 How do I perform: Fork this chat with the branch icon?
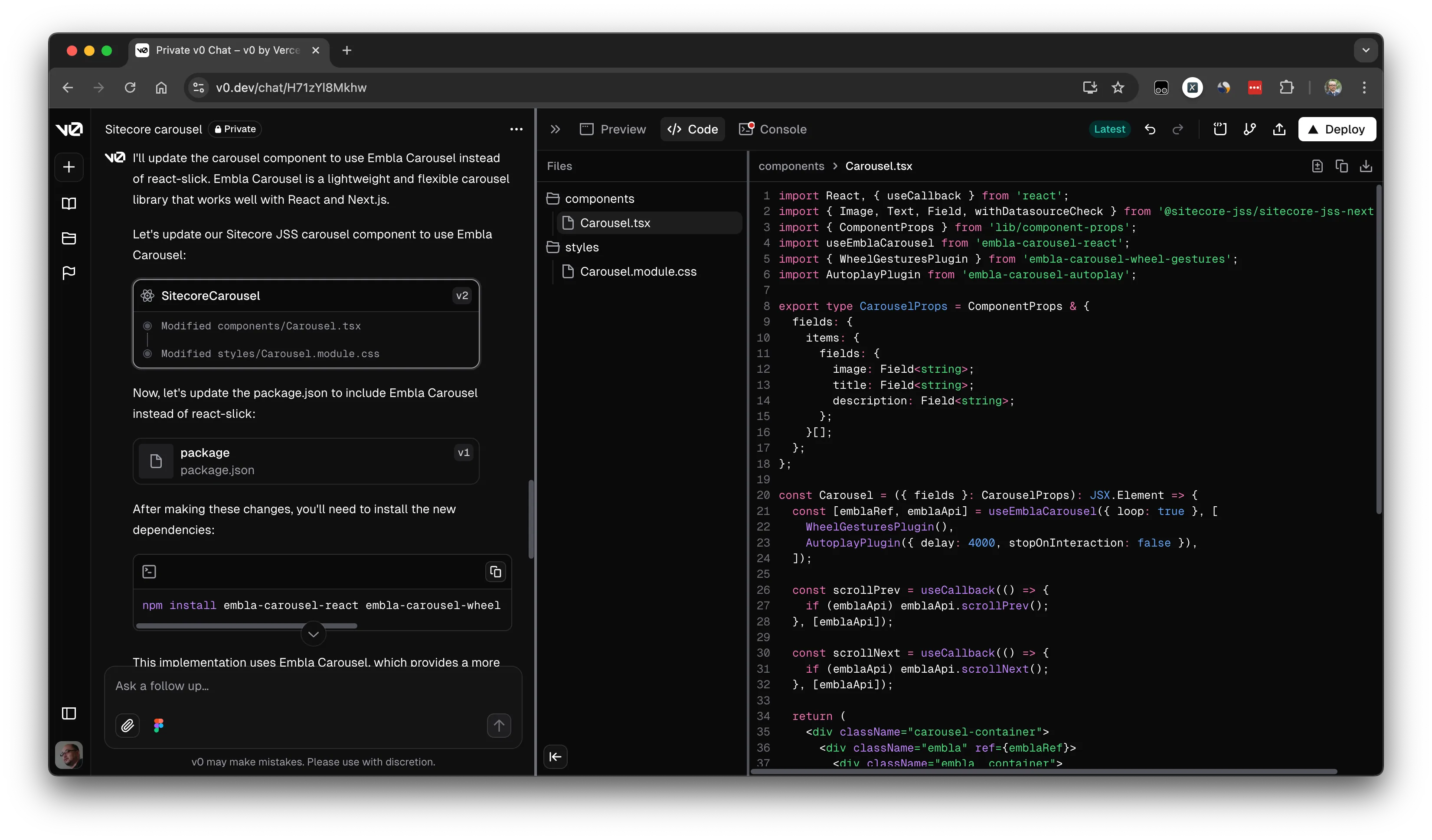(1249, 130)
